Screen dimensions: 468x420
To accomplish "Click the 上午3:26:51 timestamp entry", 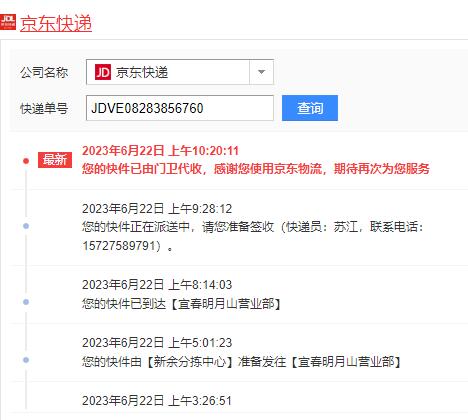I will click(157, 401).
